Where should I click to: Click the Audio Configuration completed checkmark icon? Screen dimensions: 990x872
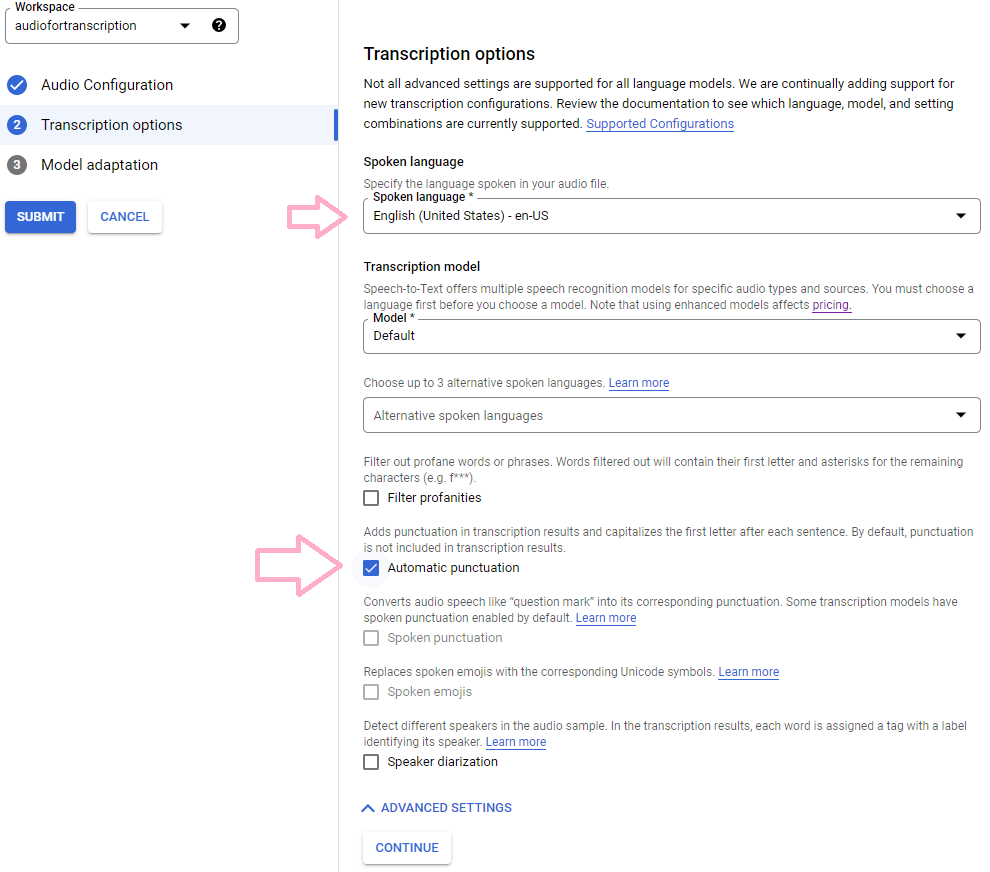point(17,85)
